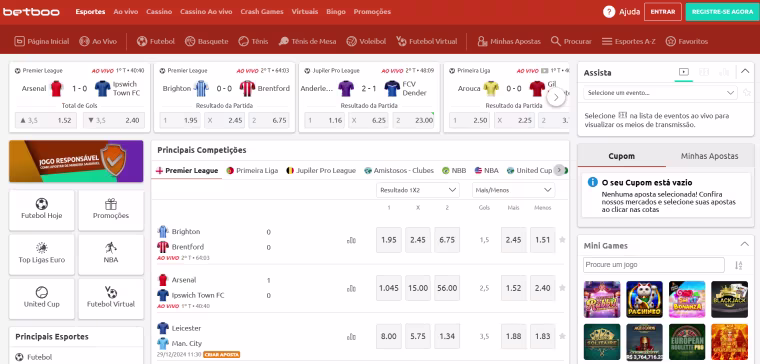
Task: Open European Roulette Pro mini game
Action: [687, 342]
